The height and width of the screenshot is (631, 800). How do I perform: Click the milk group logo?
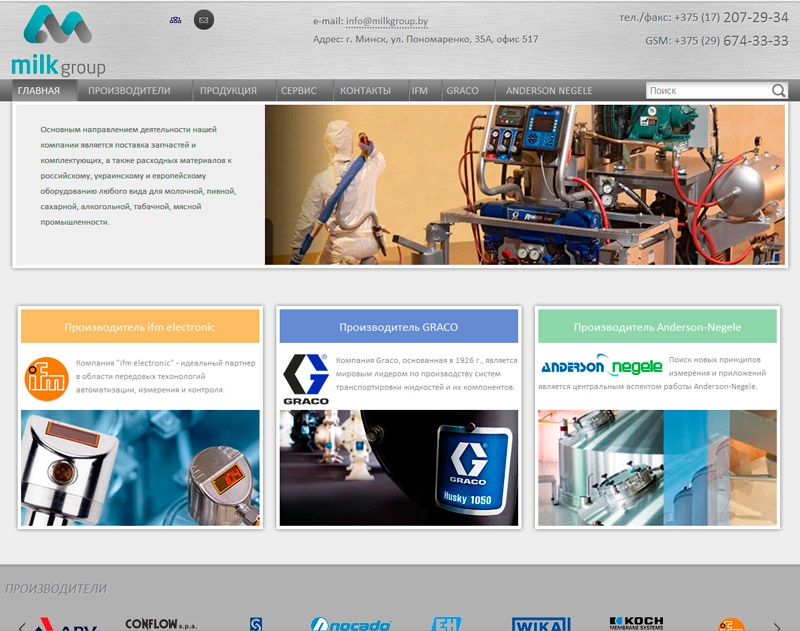click(x=58, y=41)
